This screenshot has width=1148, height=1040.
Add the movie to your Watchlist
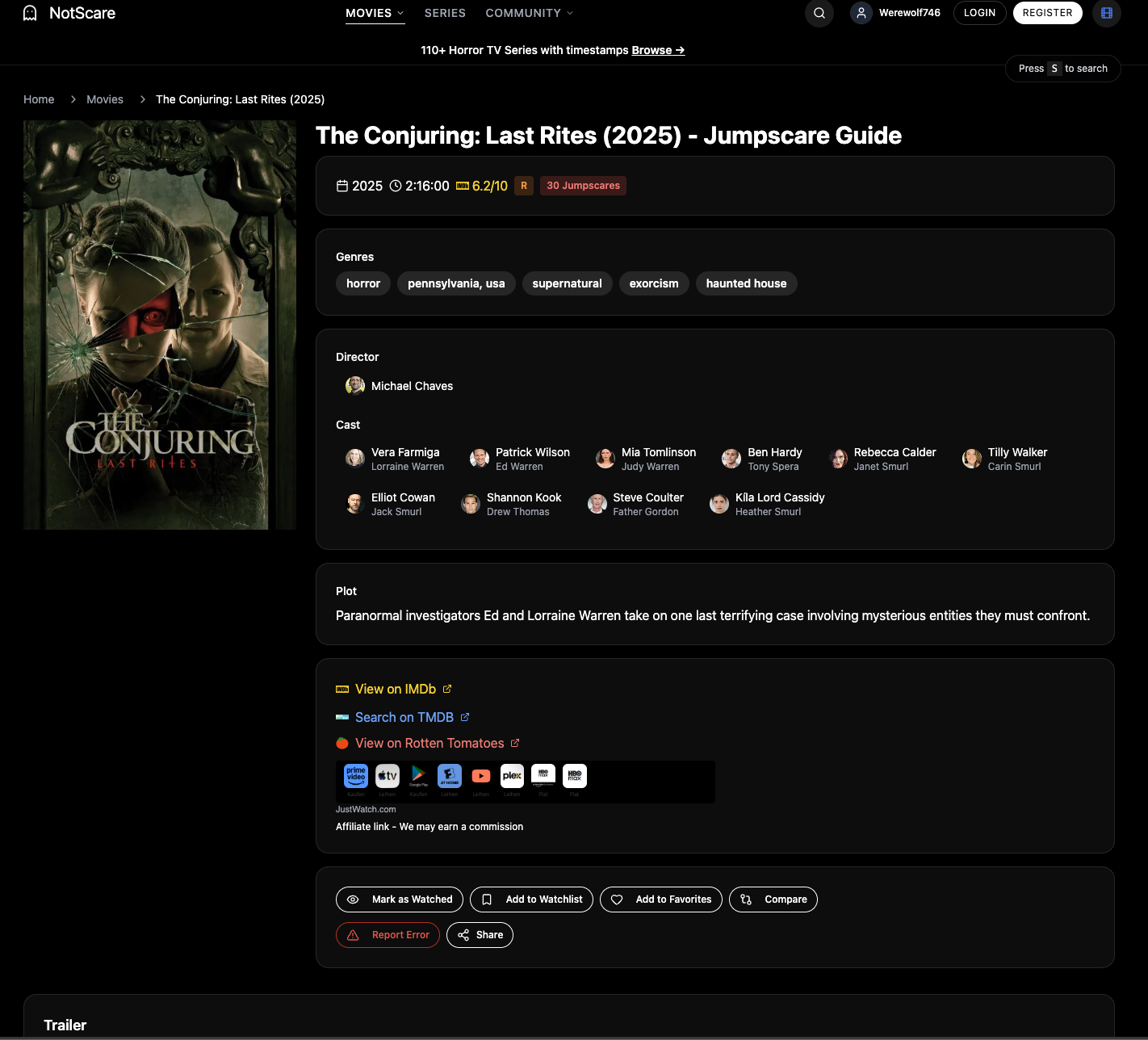click(x=531, y=899)
